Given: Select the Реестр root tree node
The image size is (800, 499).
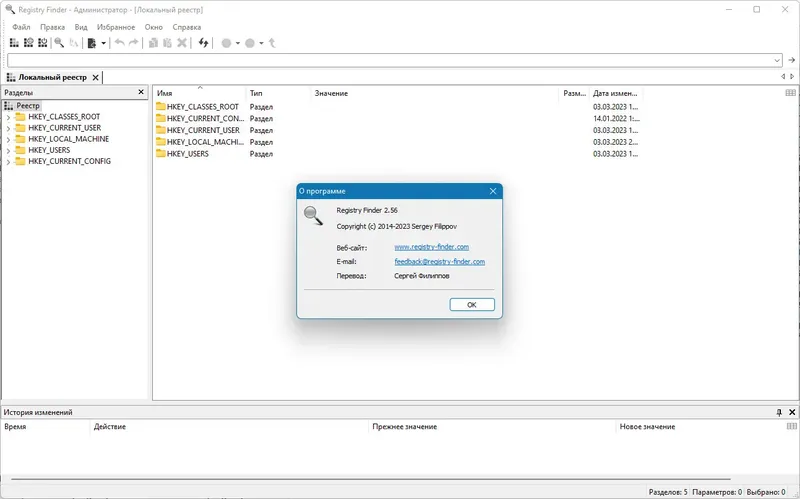Looking at the screenshot, I should (x=28, y=106).
